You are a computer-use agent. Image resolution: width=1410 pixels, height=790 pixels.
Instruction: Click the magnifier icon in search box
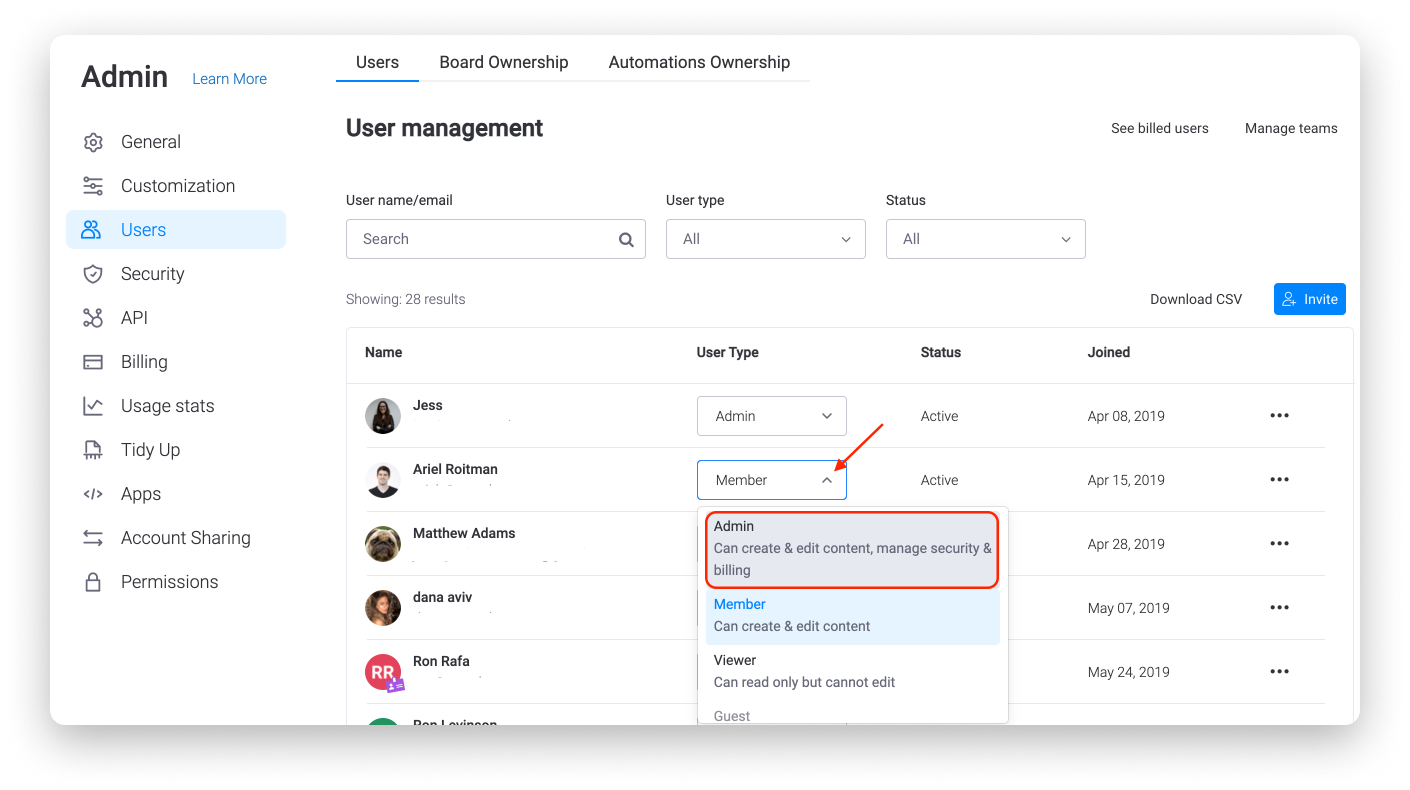(x=626, y=240)
